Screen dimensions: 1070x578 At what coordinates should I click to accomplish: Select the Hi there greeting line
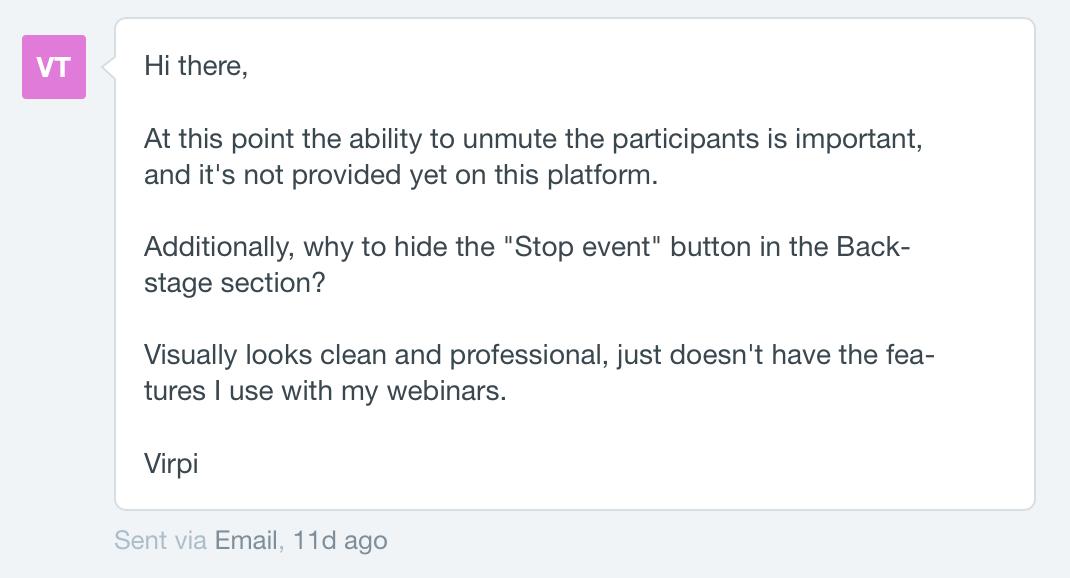pyautogui.click(x=196, y=66)
